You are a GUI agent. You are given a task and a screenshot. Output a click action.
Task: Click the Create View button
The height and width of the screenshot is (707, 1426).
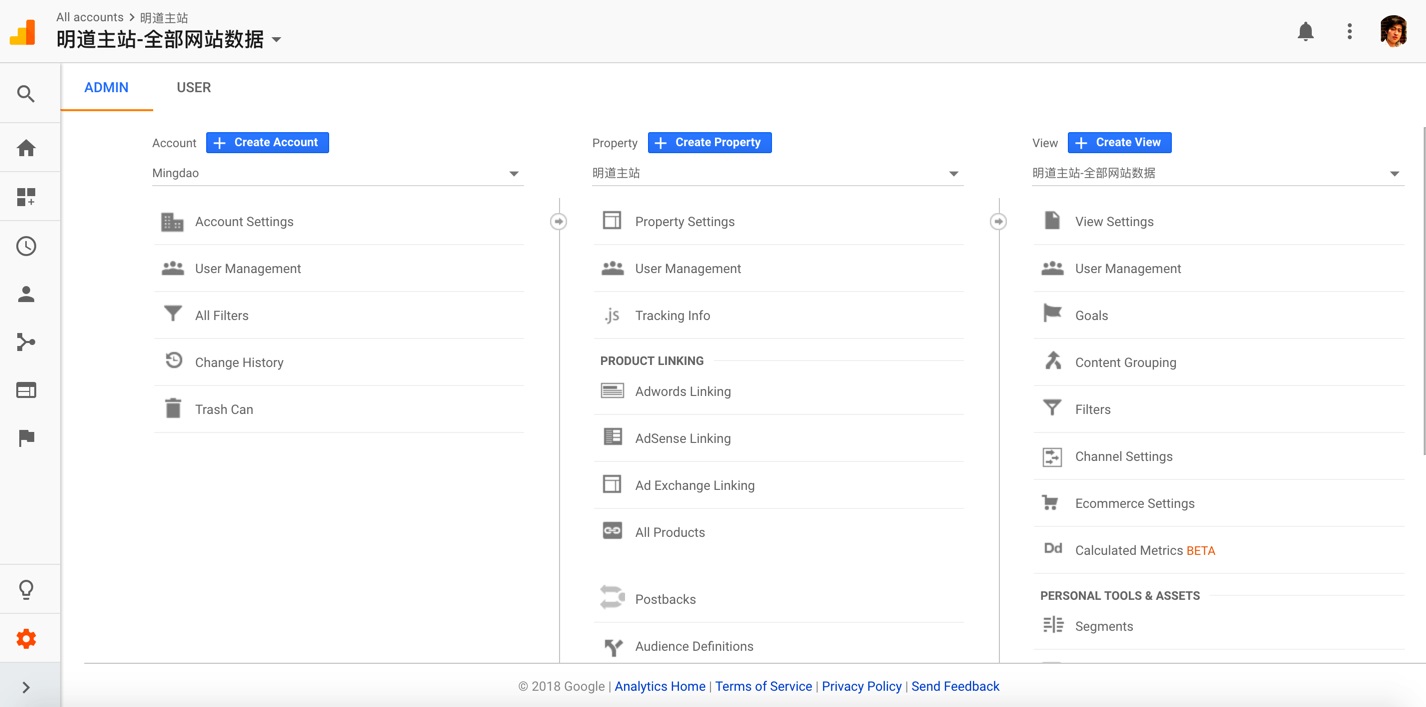click(1119, 142)
